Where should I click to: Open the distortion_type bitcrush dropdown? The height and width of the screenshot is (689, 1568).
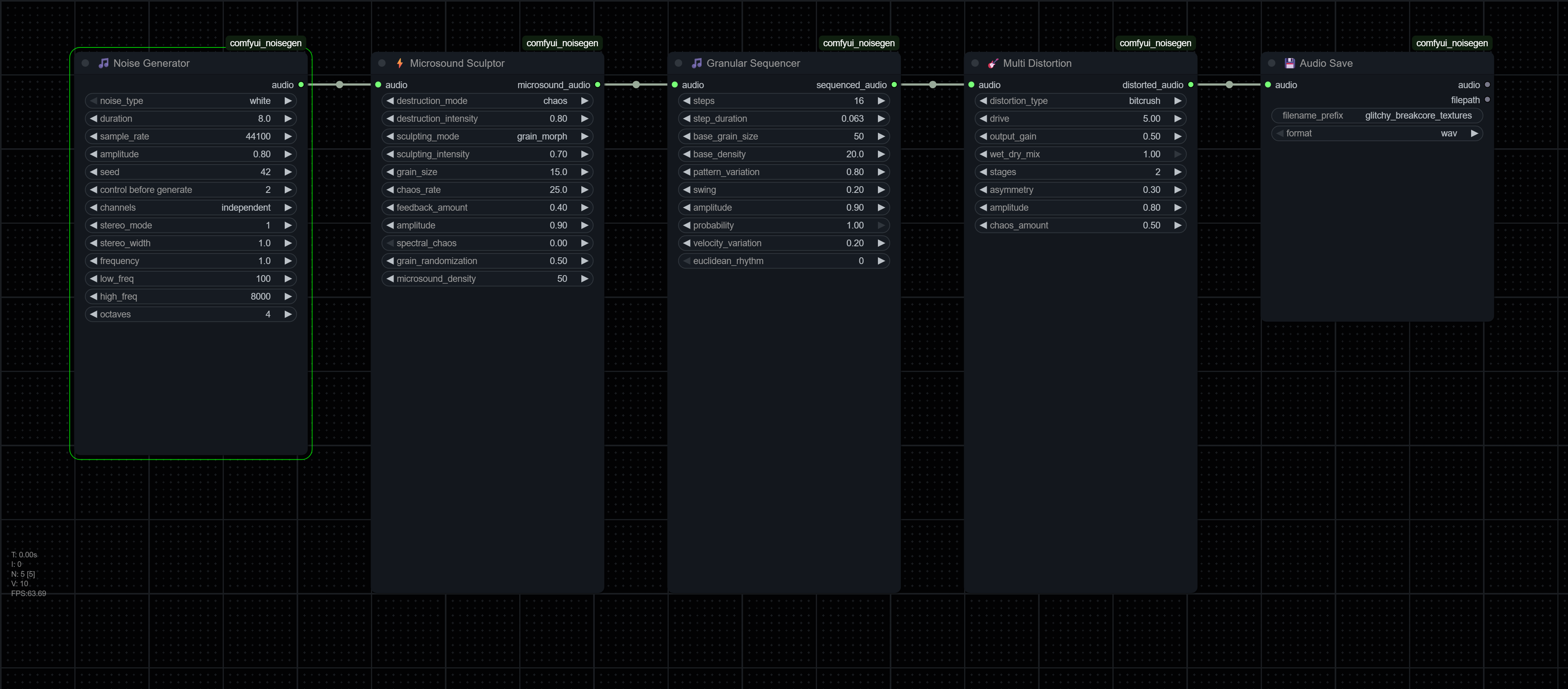coord(1080,101)
